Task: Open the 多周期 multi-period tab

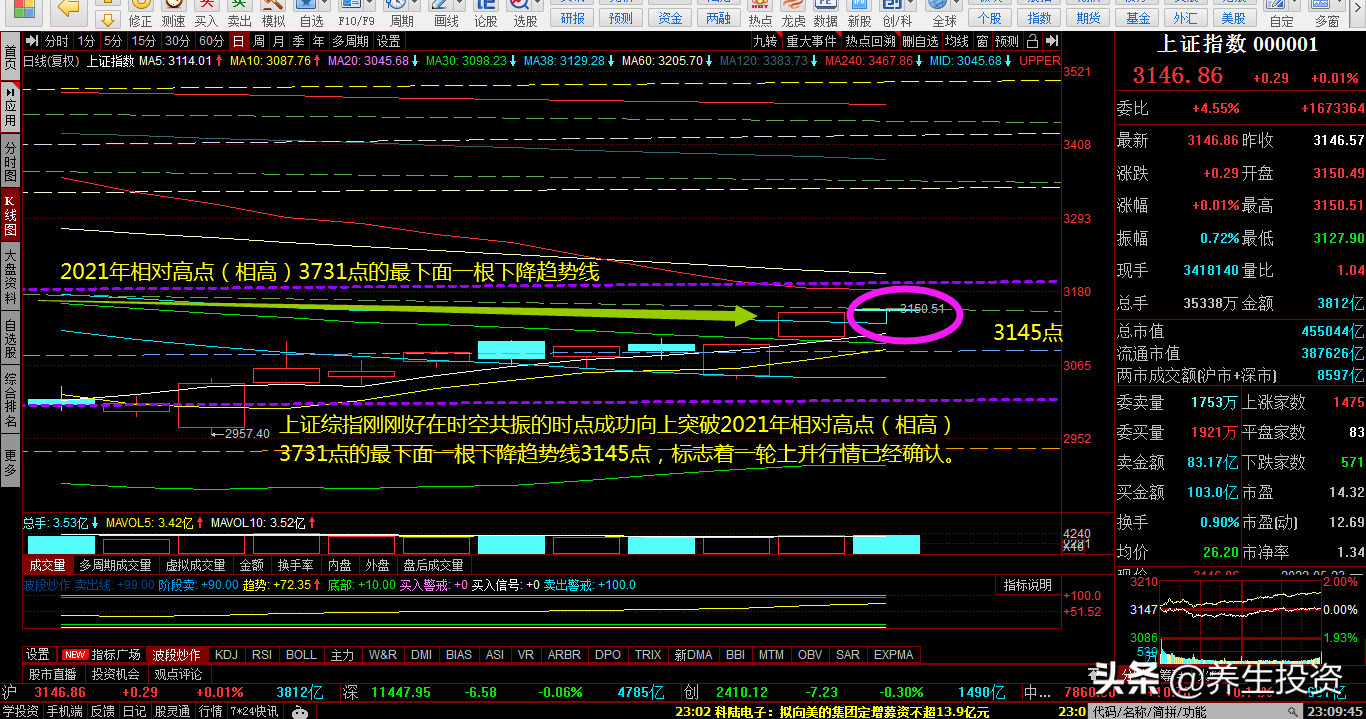Action: 350,41
